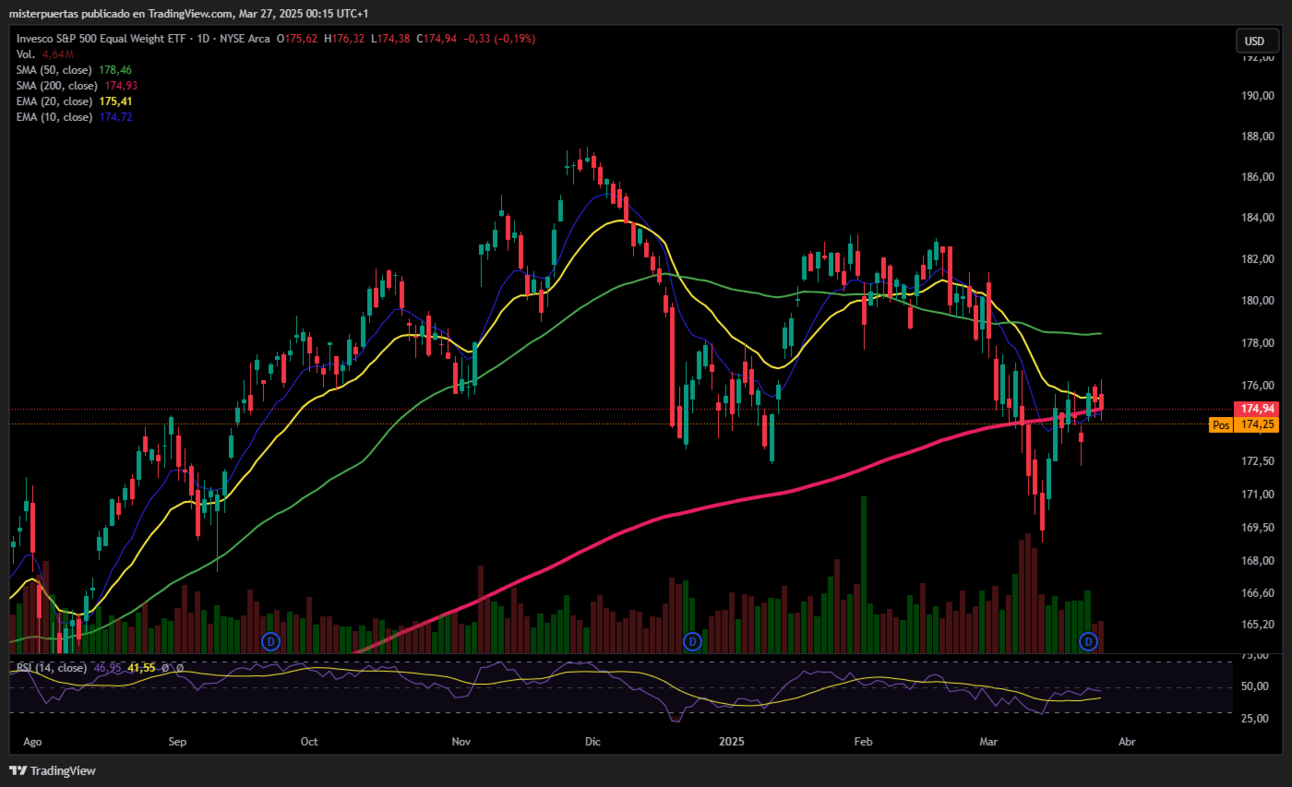Click the orange Pos 174,25 position label

1244,425
